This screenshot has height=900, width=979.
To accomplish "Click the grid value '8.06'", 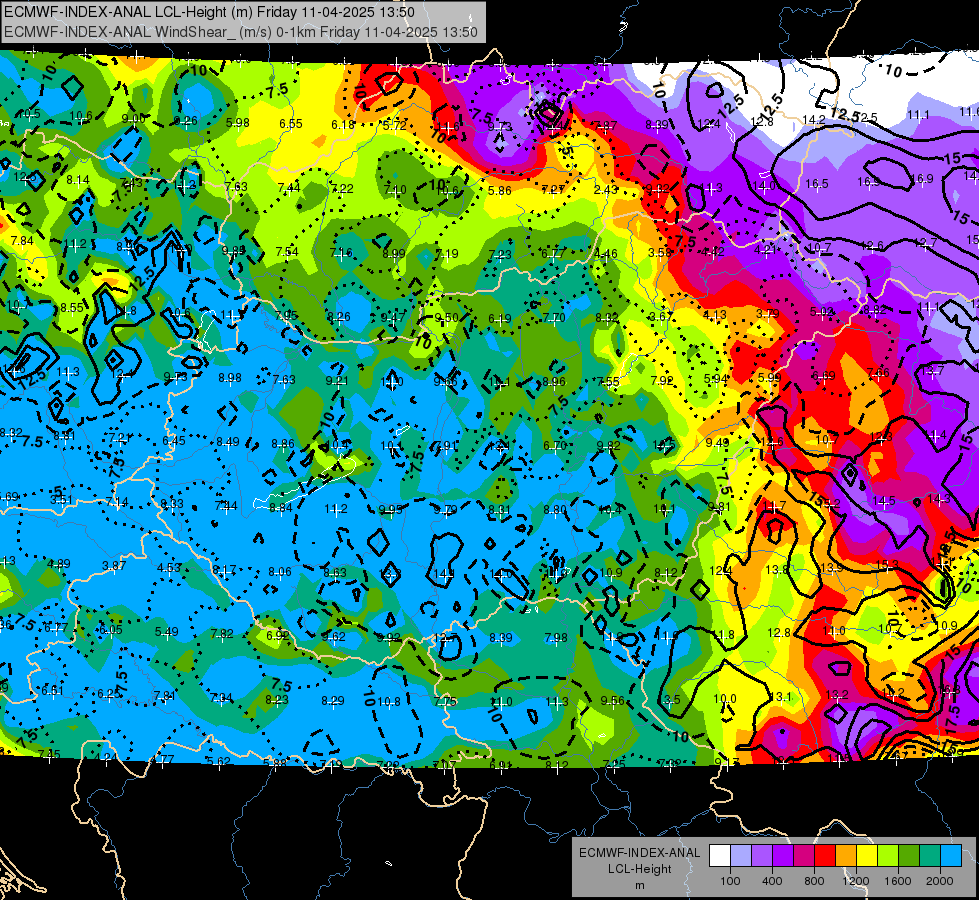I will point(280,571).
